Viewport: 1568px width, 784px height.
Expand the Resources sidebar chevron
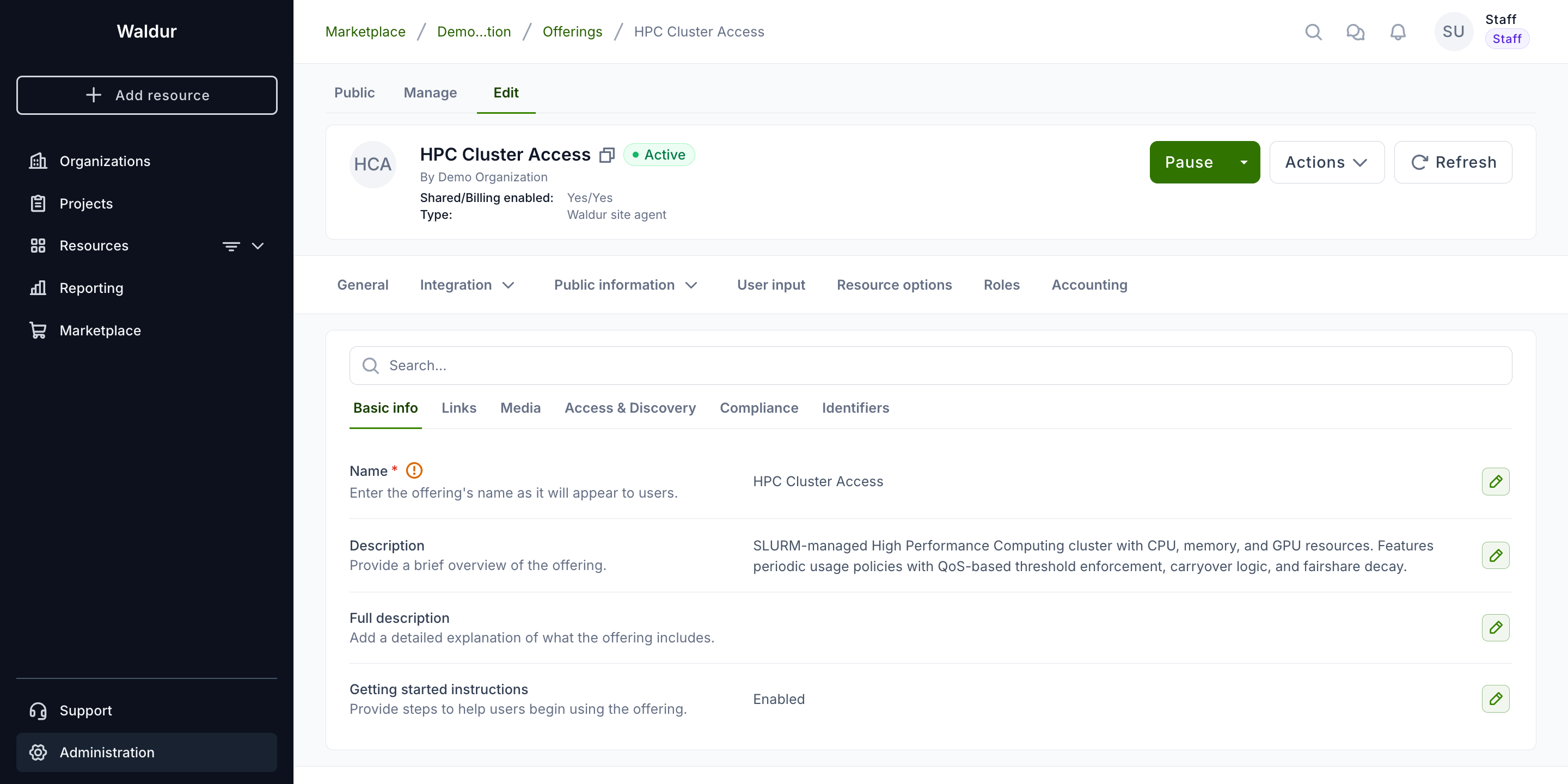point(258,246)
